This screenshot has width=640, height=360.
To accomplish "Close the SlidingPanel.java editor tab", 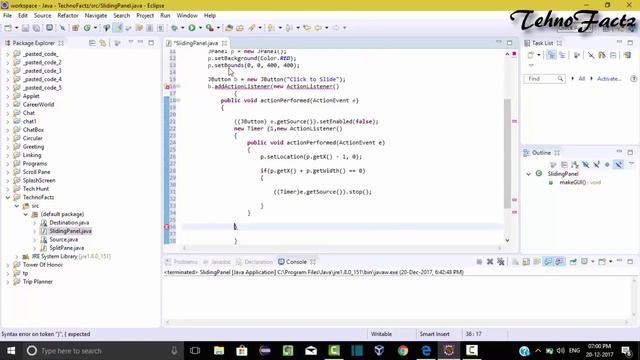I will pos(224,43).
